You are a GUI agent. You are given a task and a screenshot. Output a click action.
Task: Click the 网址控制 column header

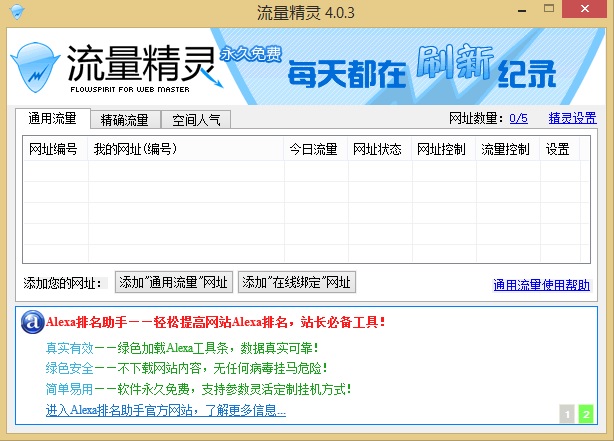443,149
